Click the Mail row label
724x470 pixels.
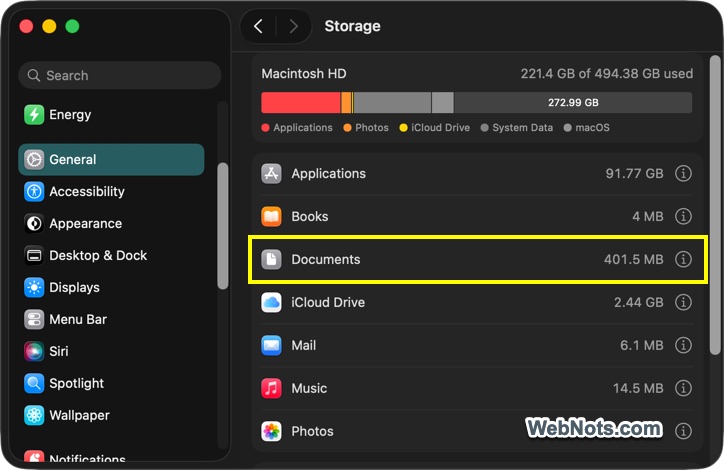pyautogui.click(x=304, y=345)
